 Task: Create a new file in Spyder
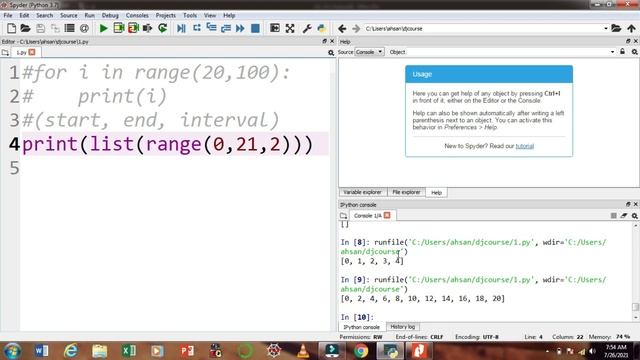coord(11,28)
